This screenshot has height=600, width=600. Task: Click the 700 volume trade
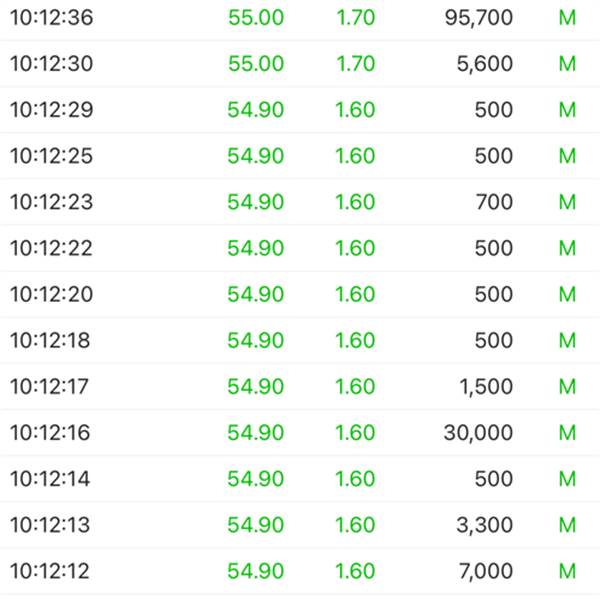pos(494,202)
